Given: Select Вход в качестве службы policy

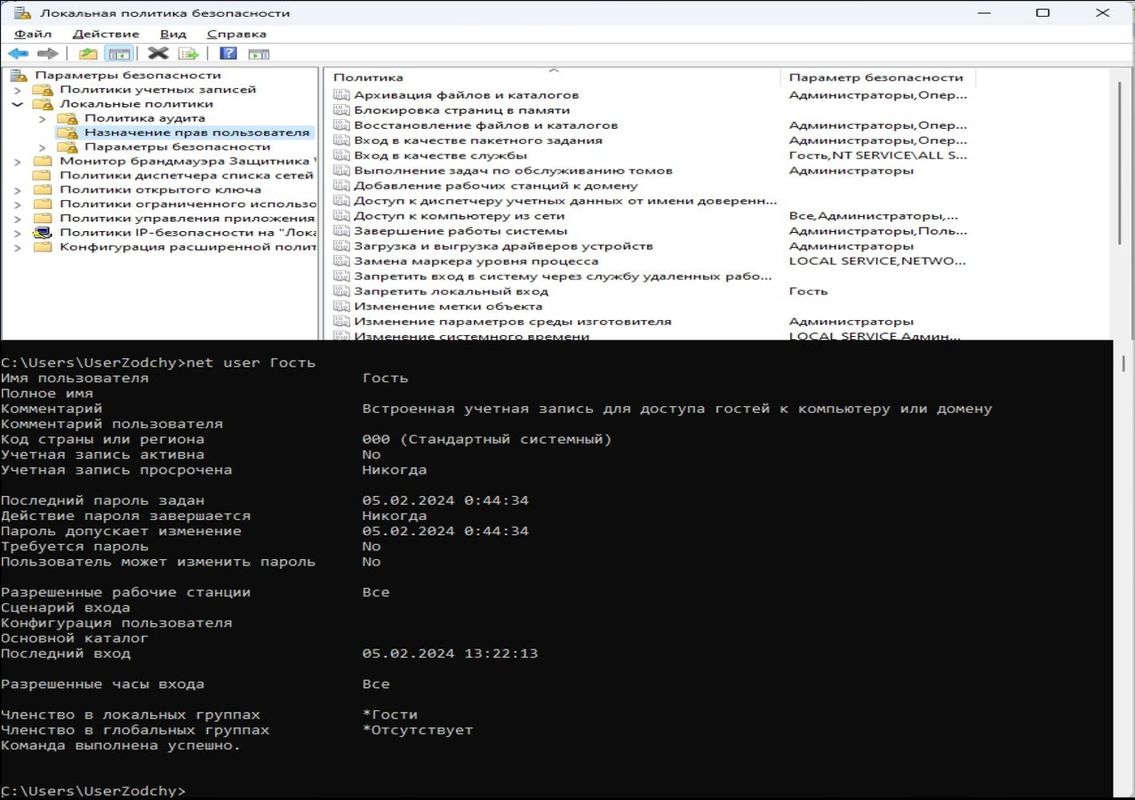Looking at the screenshot, I should point(440,156).
